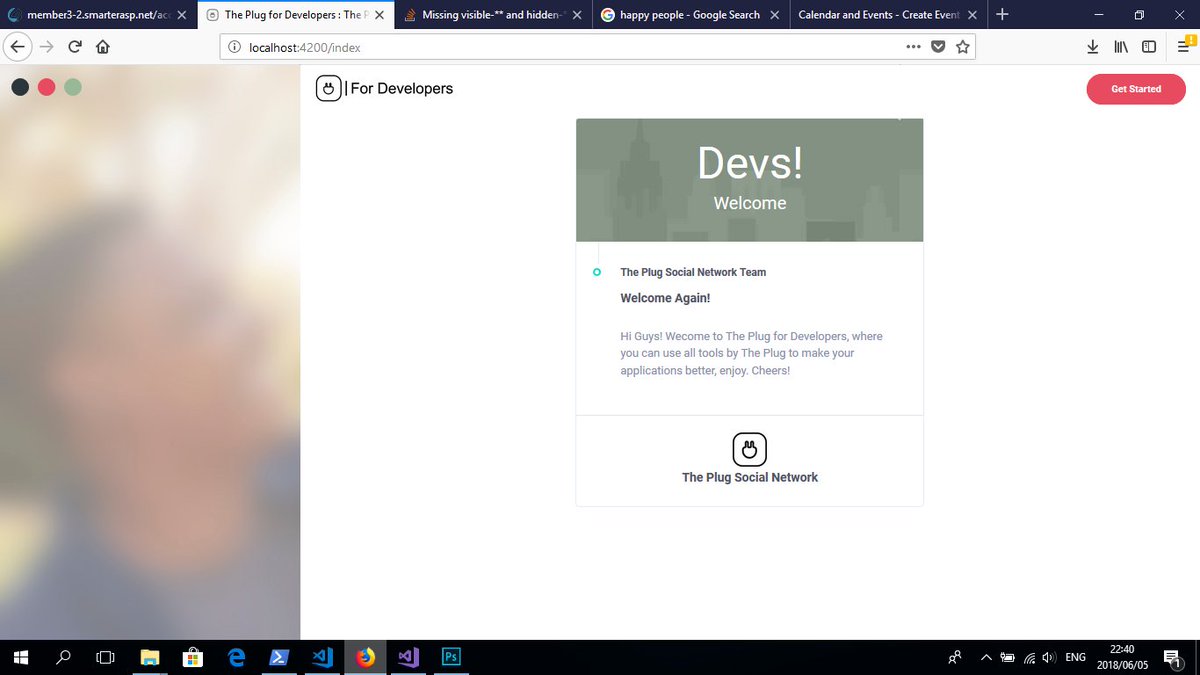This screenshot has width=1200, height=675.
Task: Click the plug icon above The Plug Social Network
Action: pos(749,450)
